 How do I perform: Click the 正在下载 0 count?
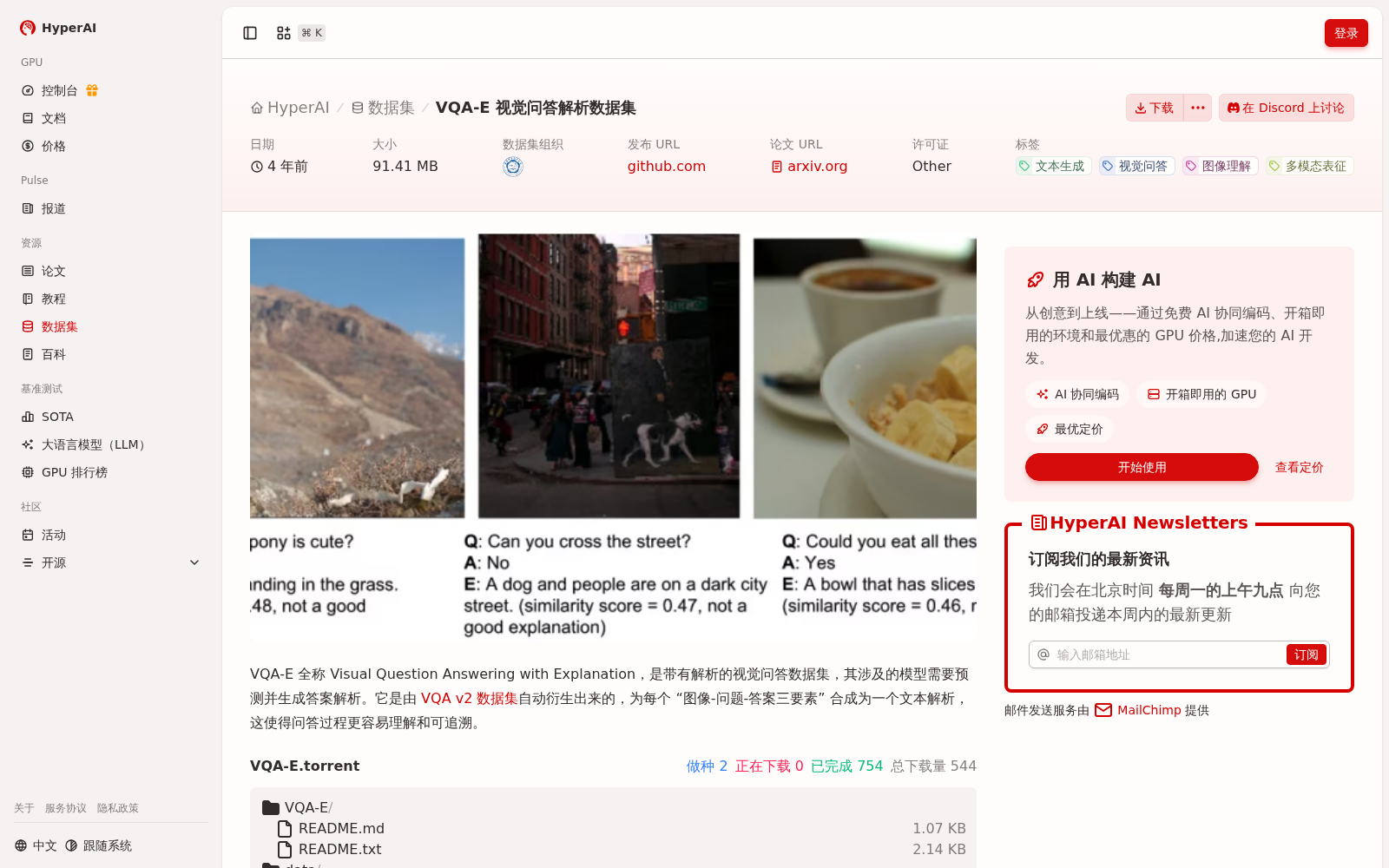pyautogui.click(x=769, y=766)
